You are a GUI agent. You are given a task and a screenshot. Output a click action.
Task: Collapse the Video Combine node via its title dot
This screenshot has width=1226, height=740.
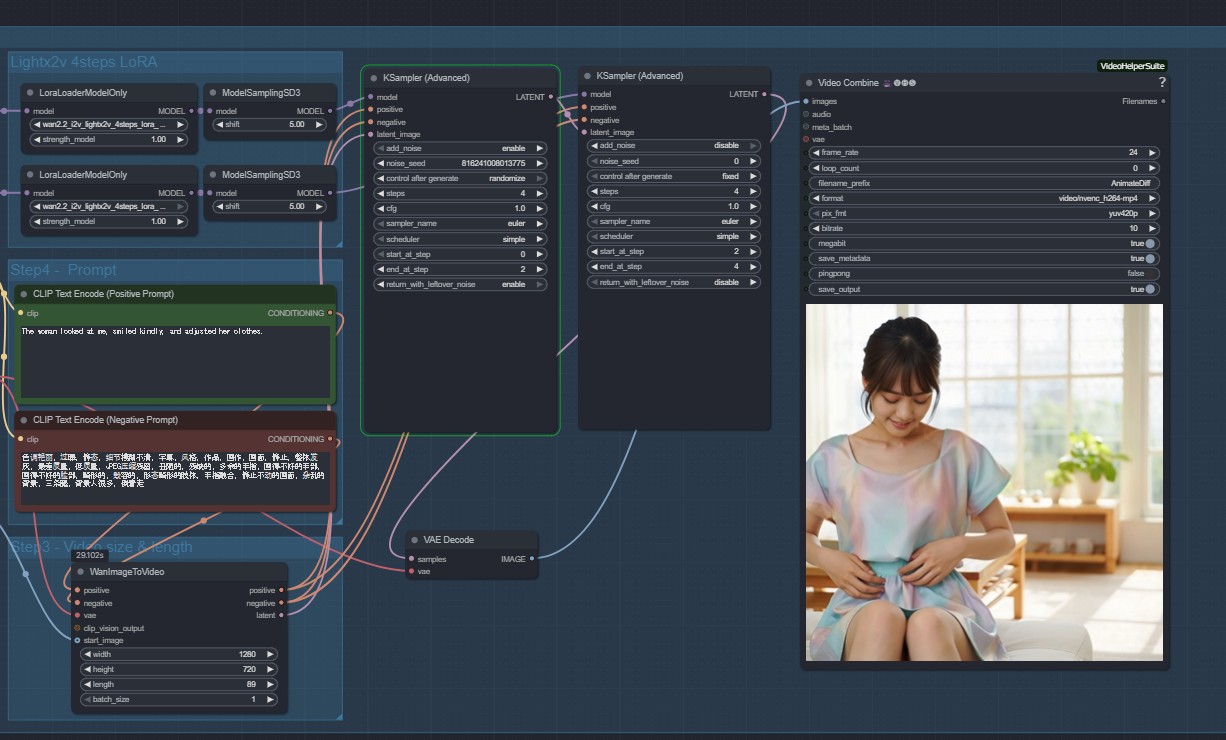click(809, 83)
